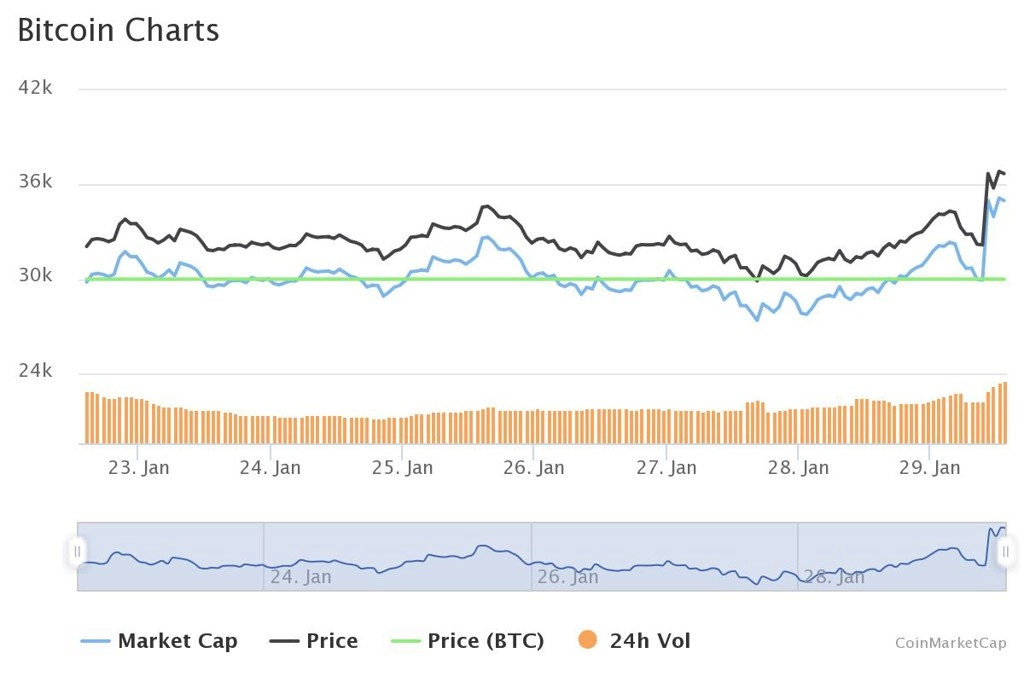The width and height of the screenshot is (1024, 682).
Task: Click the 42k y-axis label
Action: coord(35,88)
